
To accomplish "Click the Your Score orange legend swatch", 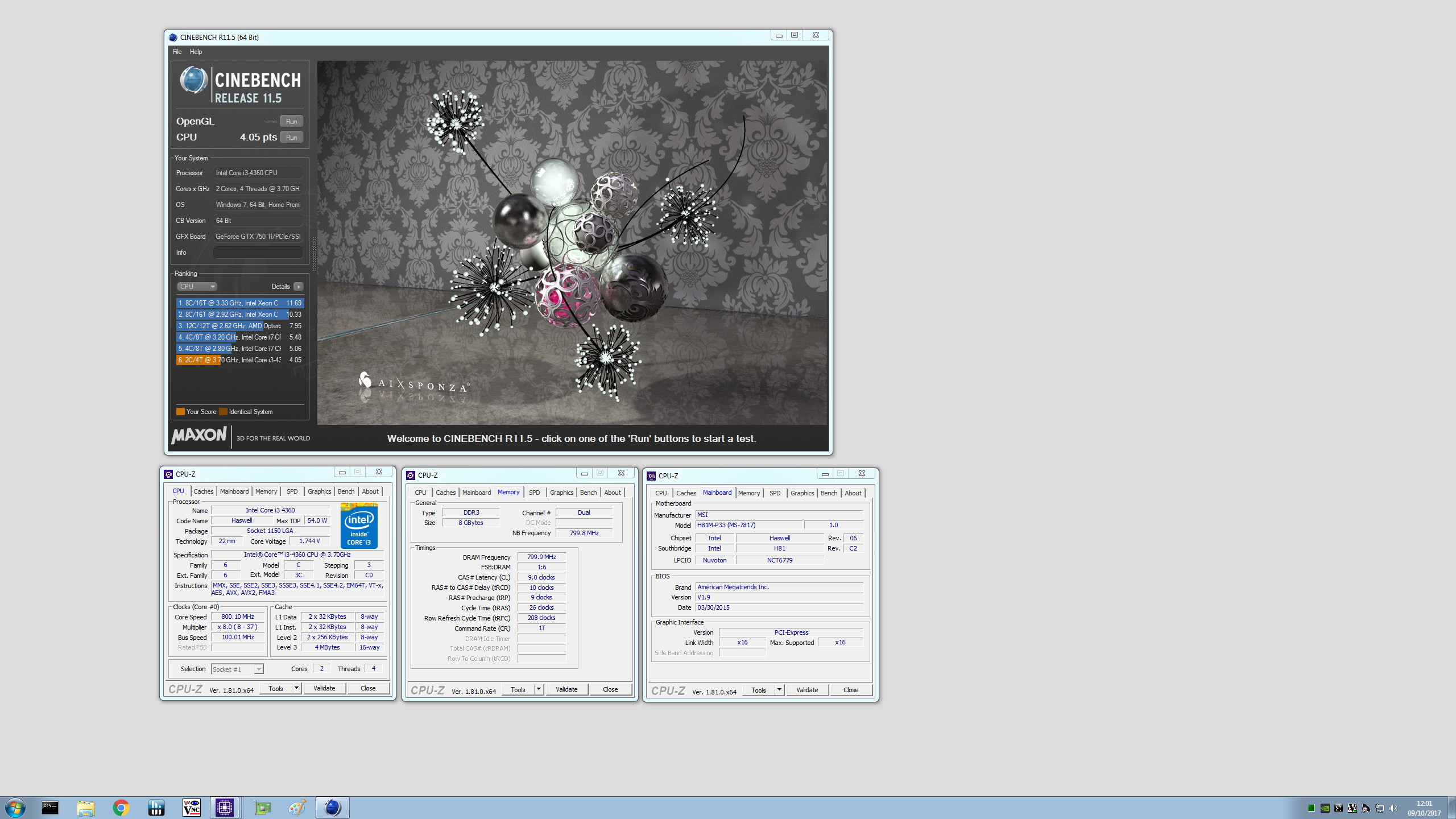I will [x=180, y=412].
